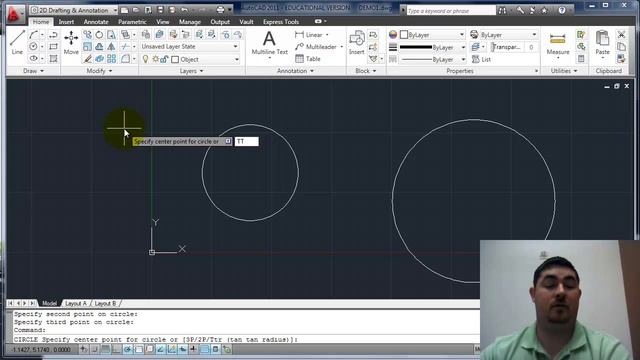The height and width of the screenshot is (360, 640).
Task: Click the List properties button
Action: pos(481,59)
